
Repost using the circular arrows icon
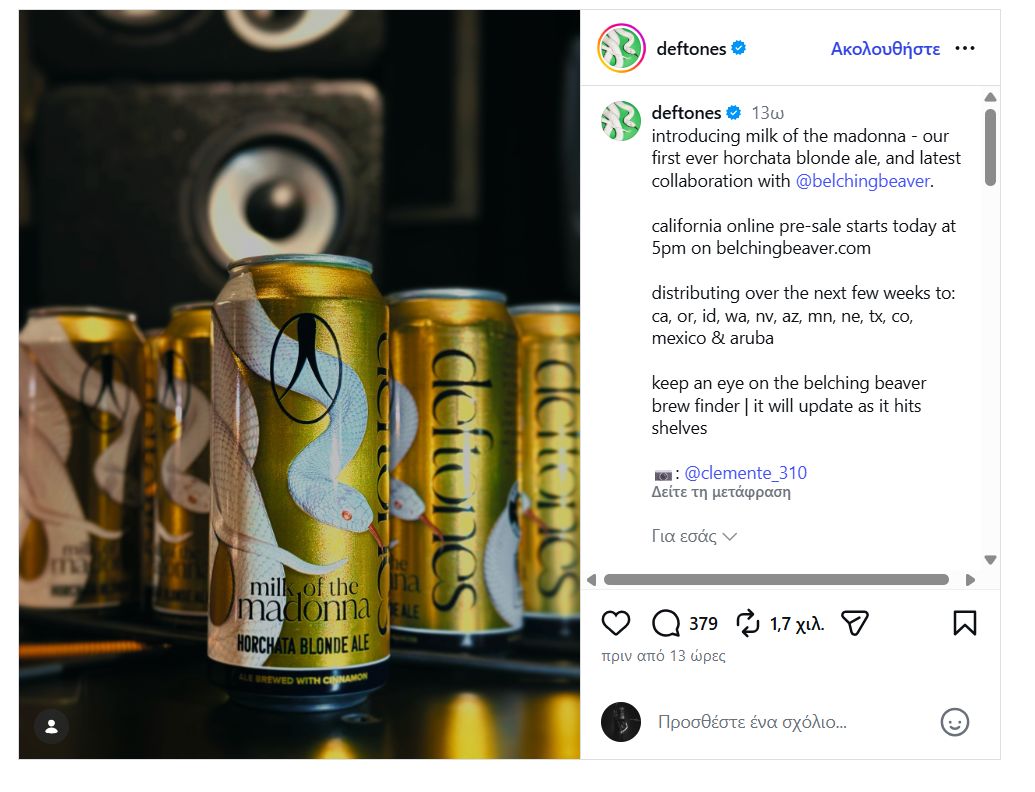[748, 624]
